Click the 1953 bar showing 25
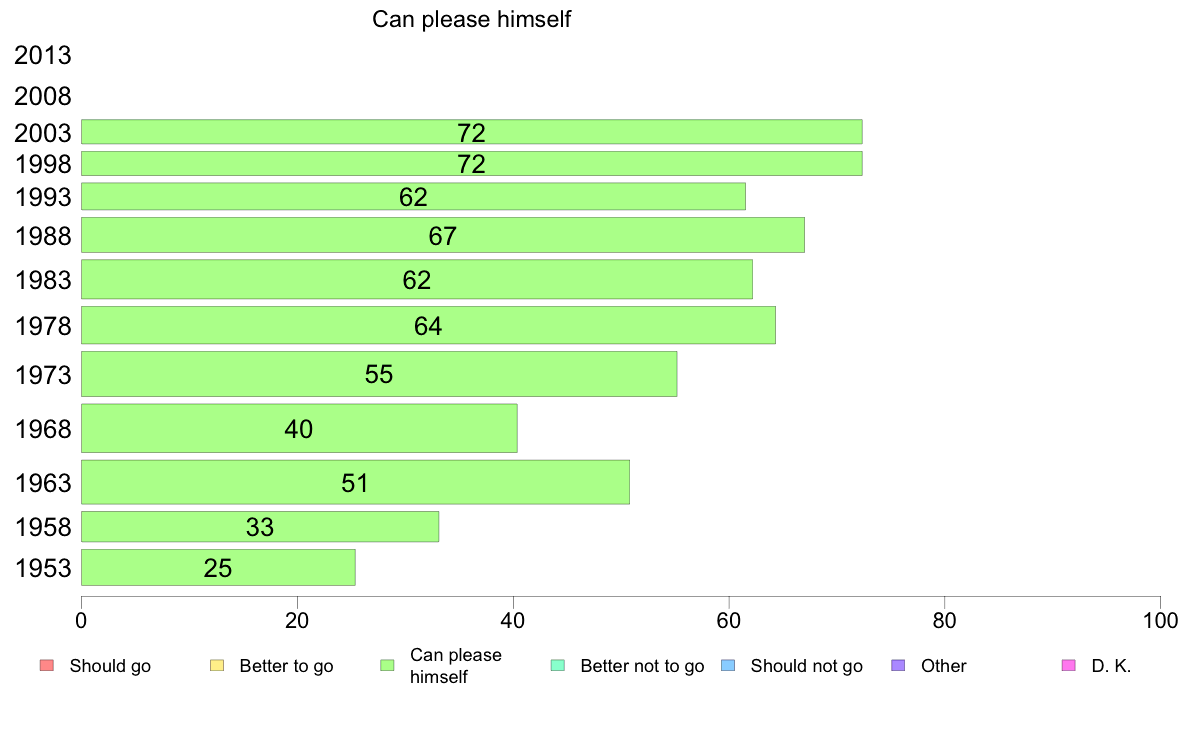The height and width of the screenshot is (736, 1188). pyautogui.click(x=218, y=568)
